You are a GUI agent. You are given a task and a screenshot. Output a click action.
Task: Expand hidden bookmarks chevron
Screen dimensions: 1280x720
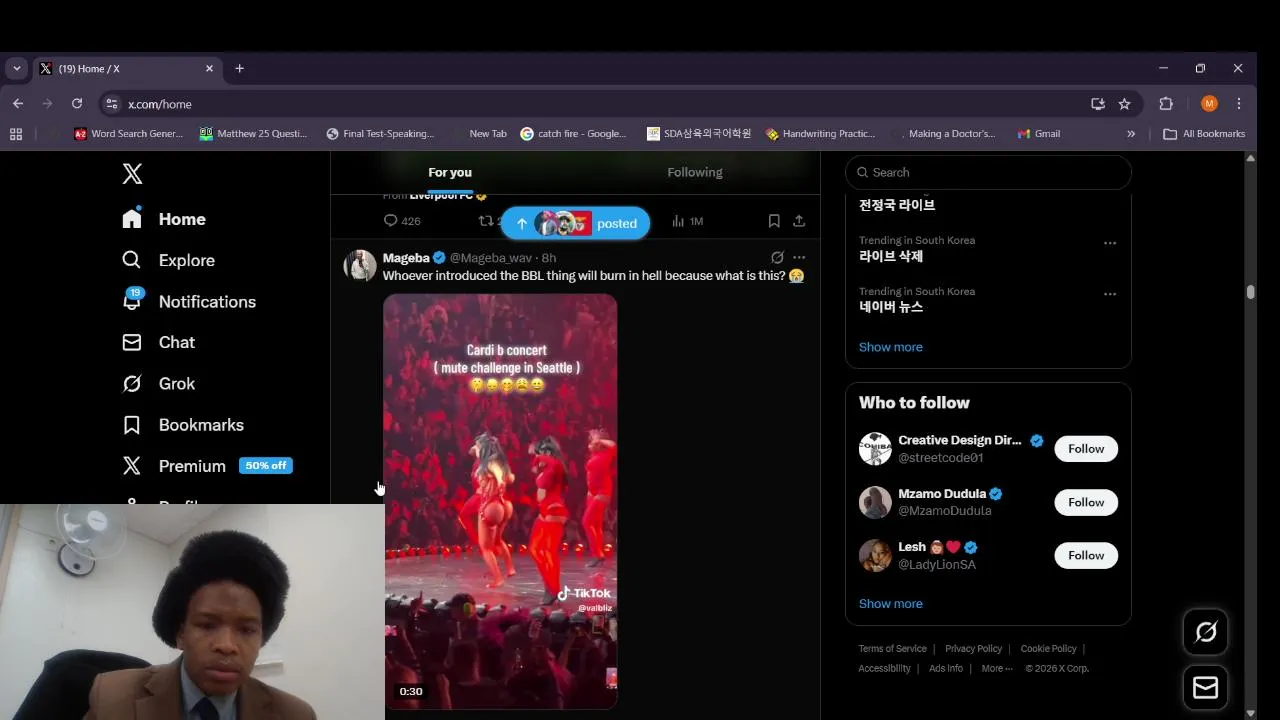coord(1131,134)
